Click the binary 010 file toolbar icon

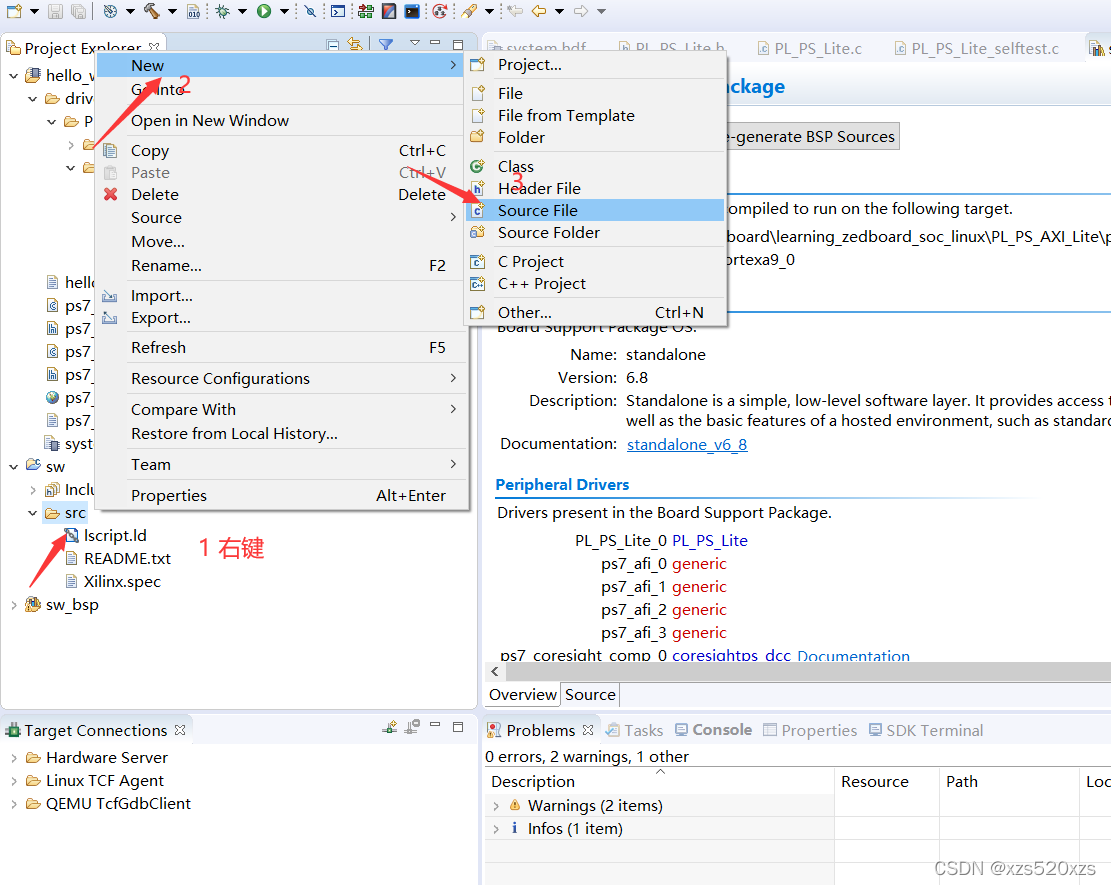pyautogui.click(x=193, y=11)
